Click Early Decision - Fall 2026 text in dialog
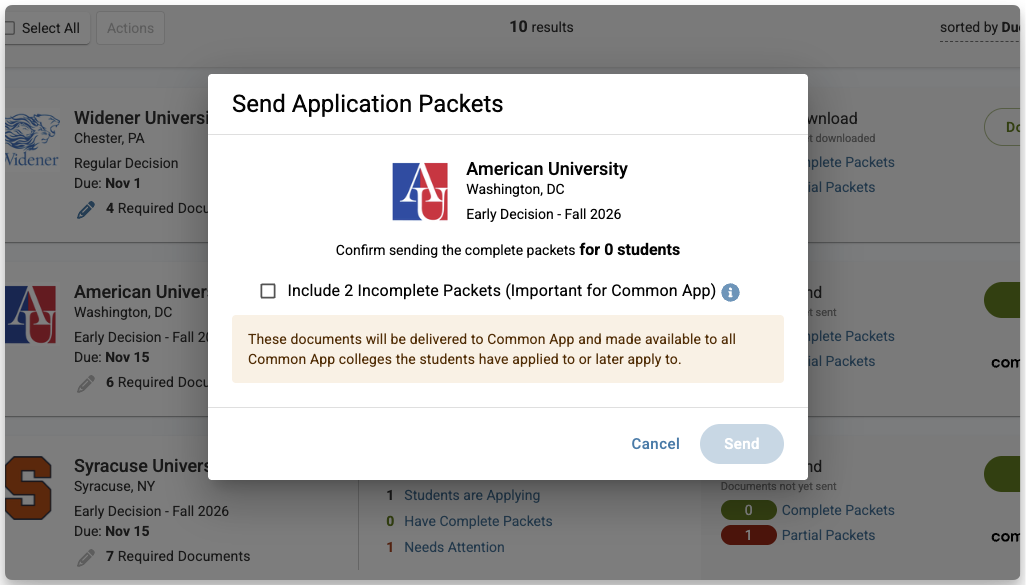The height and width of the screenshot is (585, 1026). pos(543,214)
